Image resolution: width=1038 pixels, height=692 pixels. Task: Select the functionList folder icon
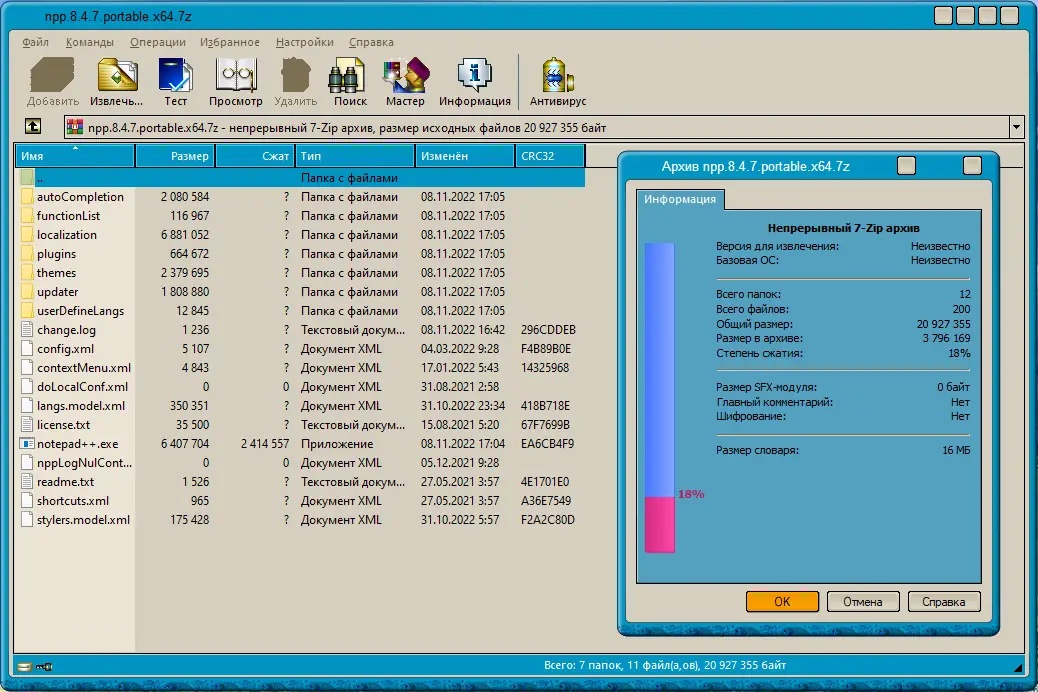pyautogui.click(x=26, y=216)
